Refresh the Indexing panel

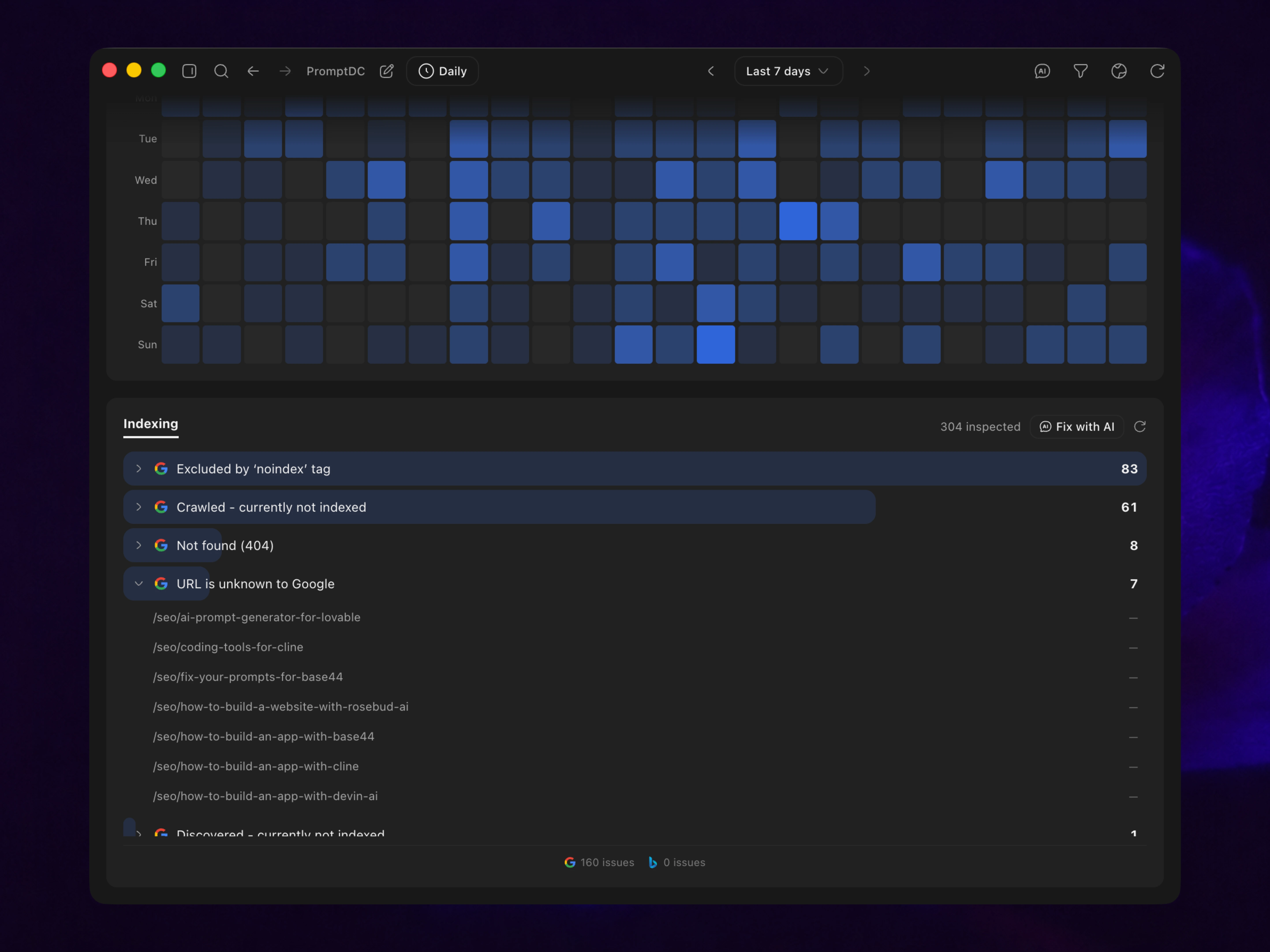click(1140, 426)
